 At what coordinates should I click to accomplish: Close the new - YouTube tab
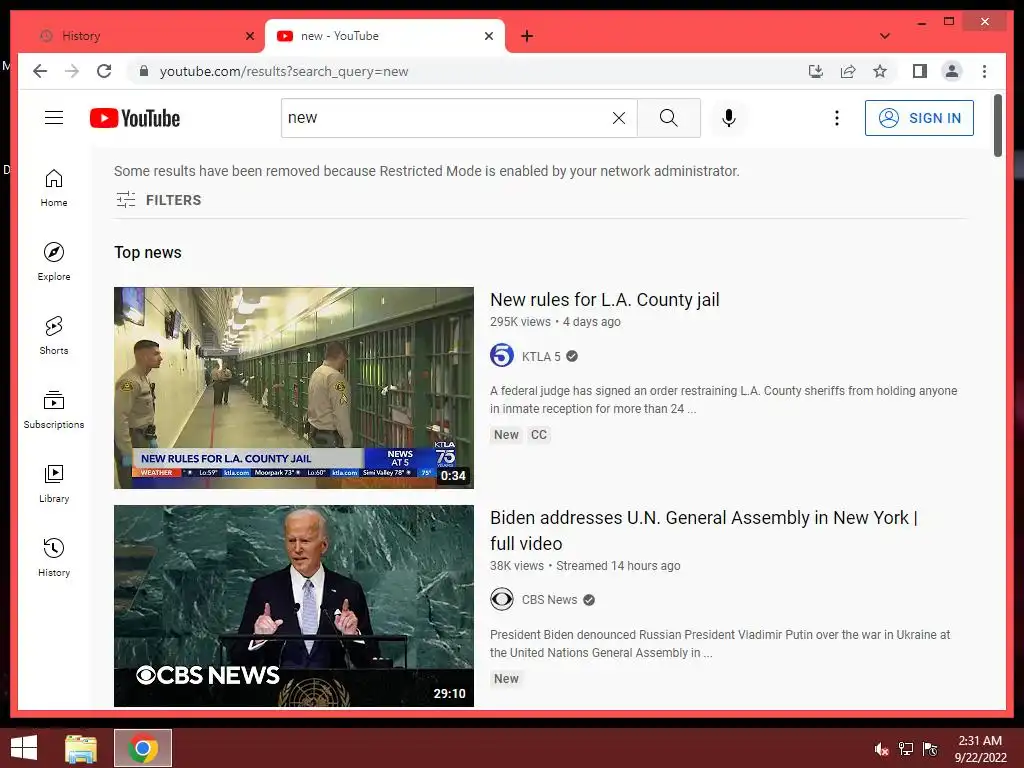pos(488,36)
